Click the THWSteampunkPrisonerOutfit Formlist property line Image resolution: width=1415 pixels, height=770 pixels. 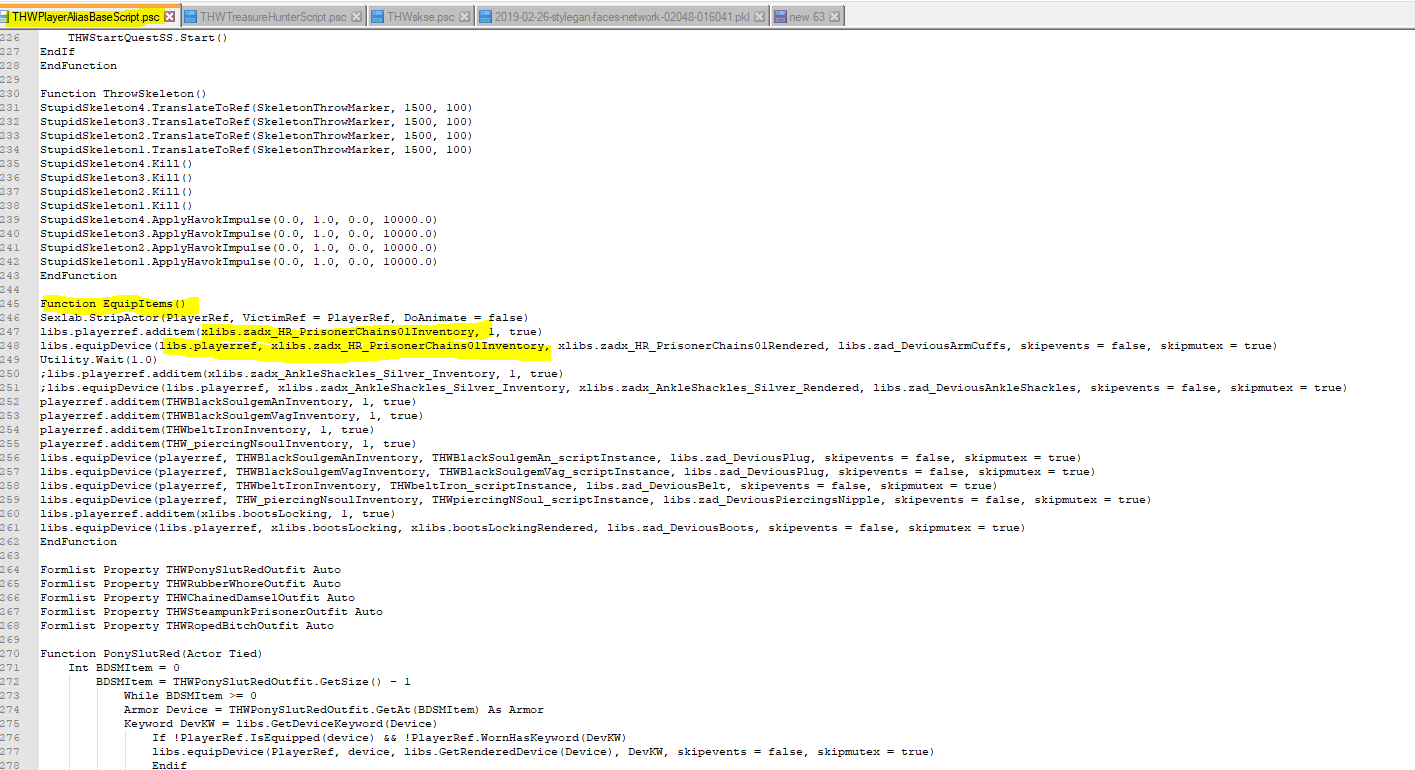point(211,611)
